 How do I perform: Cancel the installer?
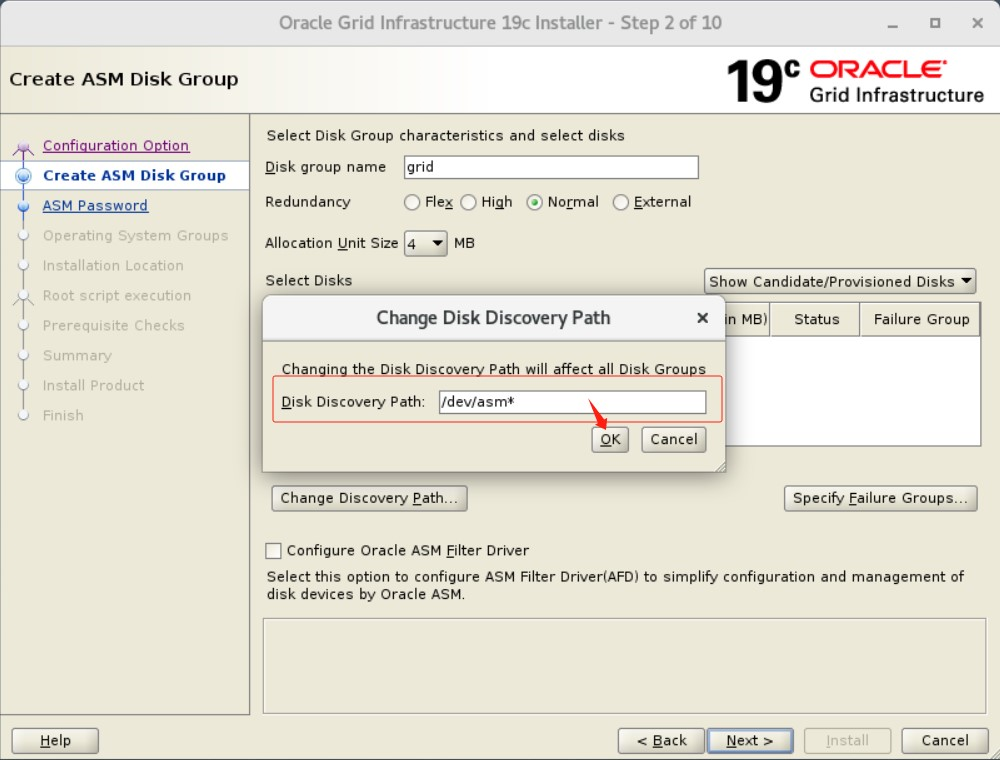945,740
